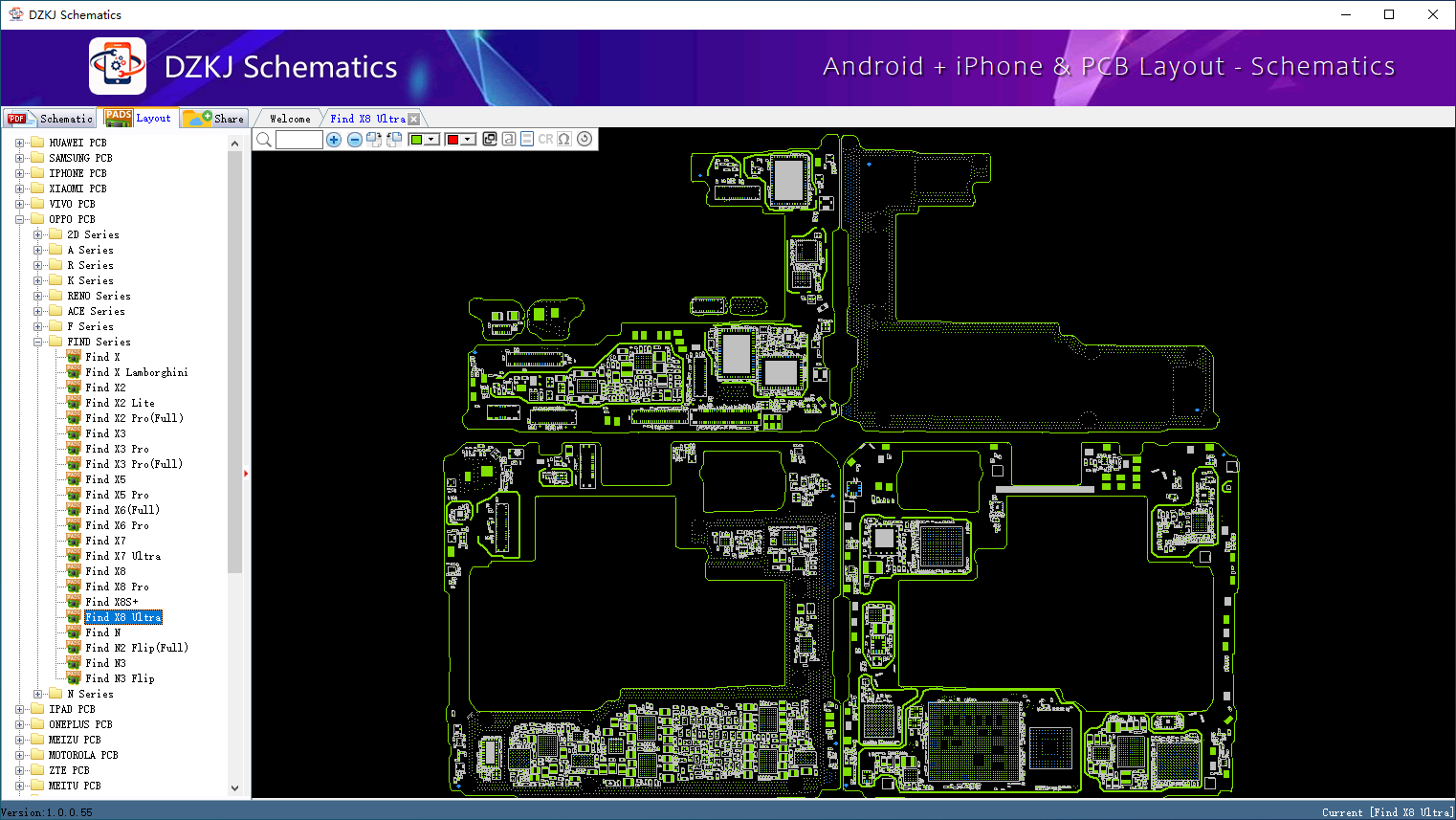Select the highlighted Find X8 Ultra tree item
Image resolution: width=1456 pixels, height=820 pixels.
click(x=123, y=617)
